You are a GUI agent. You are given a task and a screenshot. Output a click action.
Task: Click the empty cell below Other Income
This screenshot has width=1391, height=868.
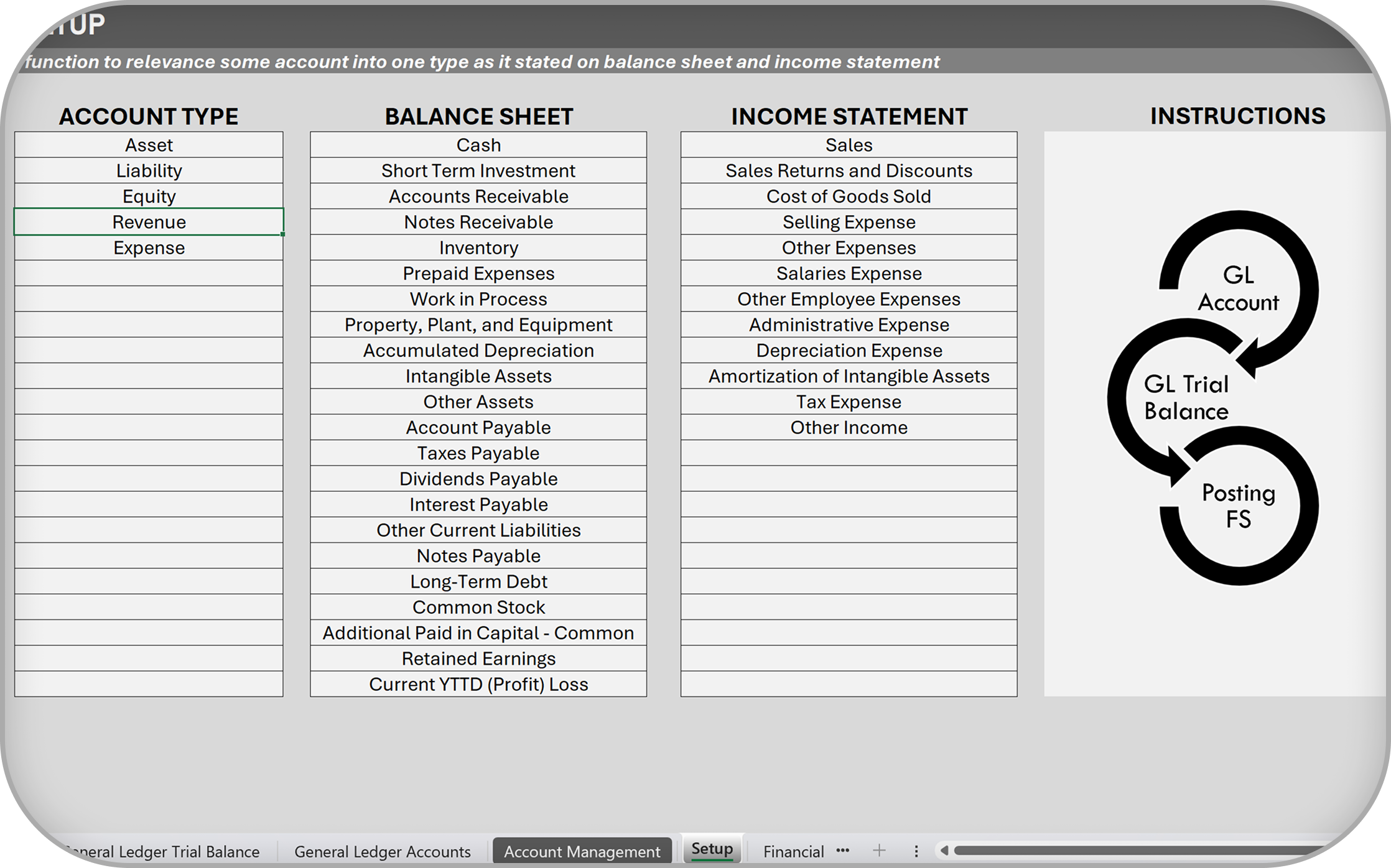click(849, 453)
